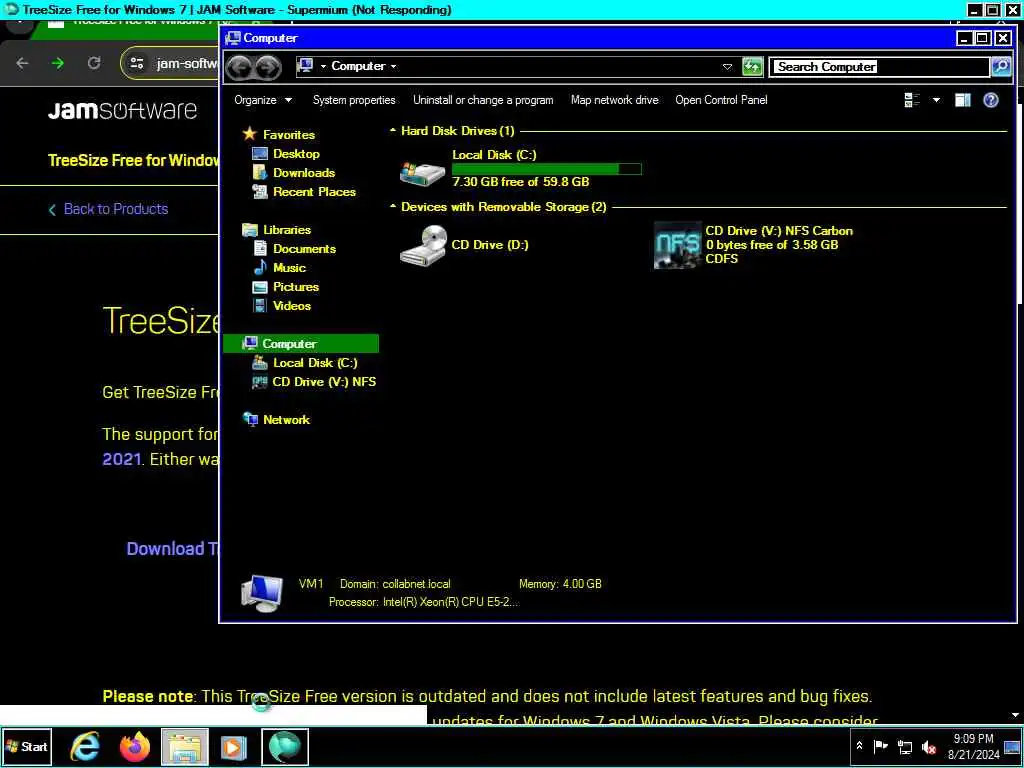Click Open Control Panel

coord(721,100)
